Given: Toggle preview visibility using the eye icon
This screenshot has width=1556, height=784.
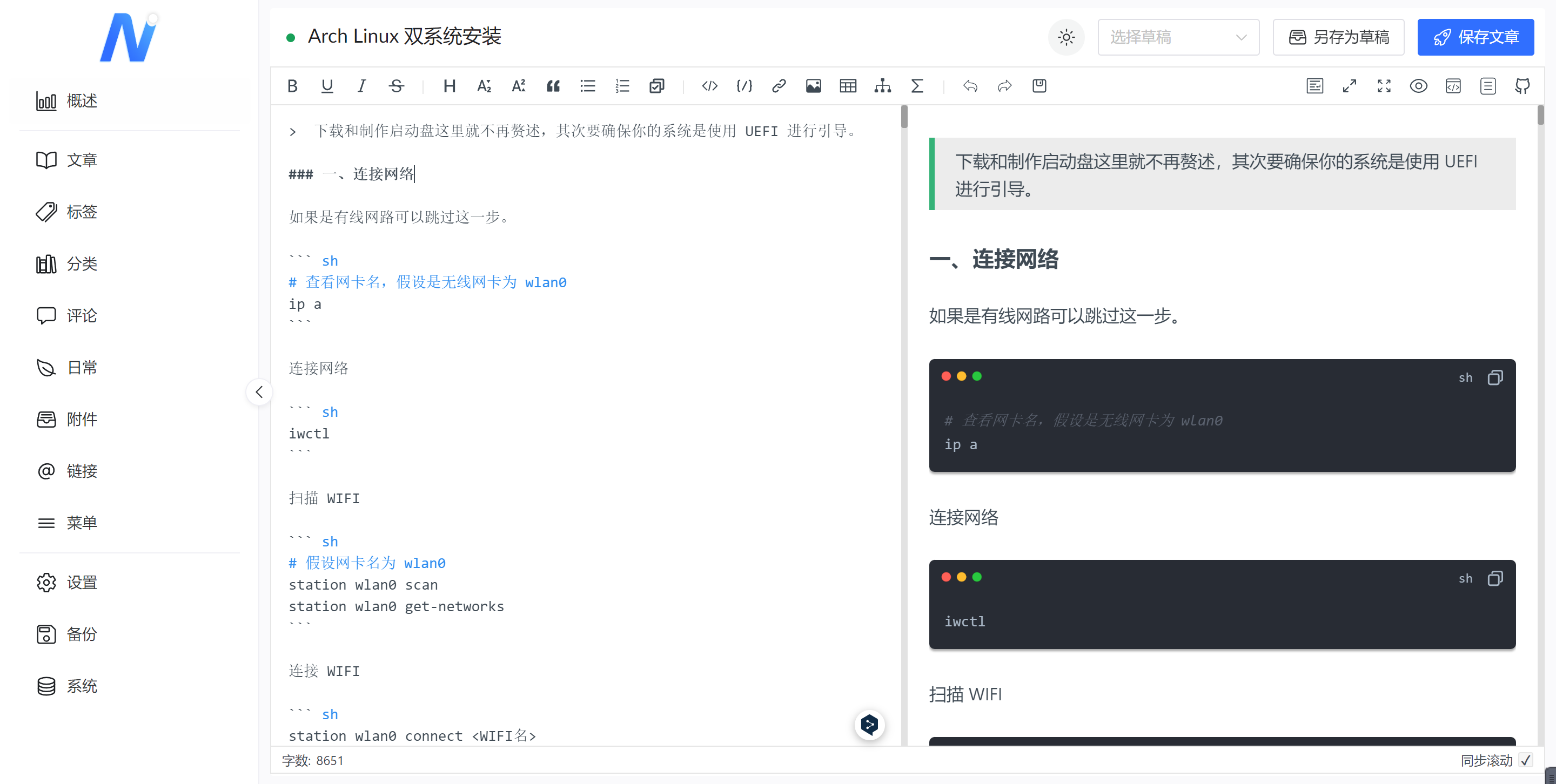Looking at the screenshot, I should (1418, 86).
